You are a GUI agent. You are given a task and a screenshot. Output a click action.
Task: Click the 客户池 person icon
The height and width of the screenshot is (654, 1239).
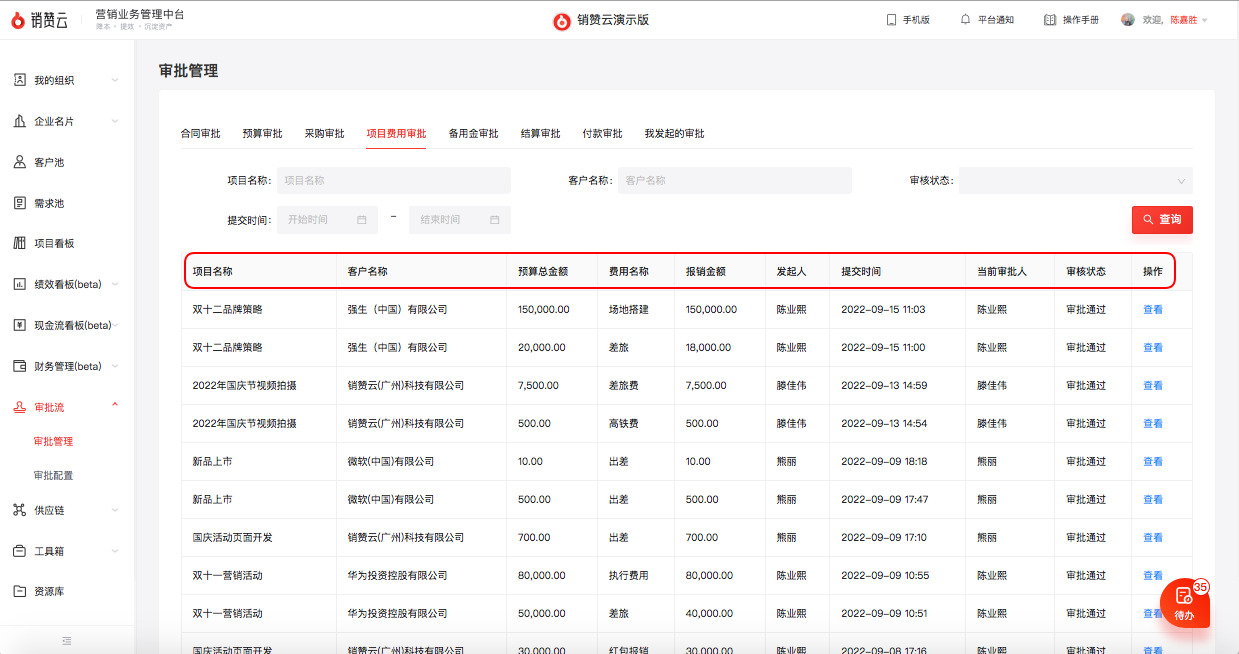pos(20,162)
